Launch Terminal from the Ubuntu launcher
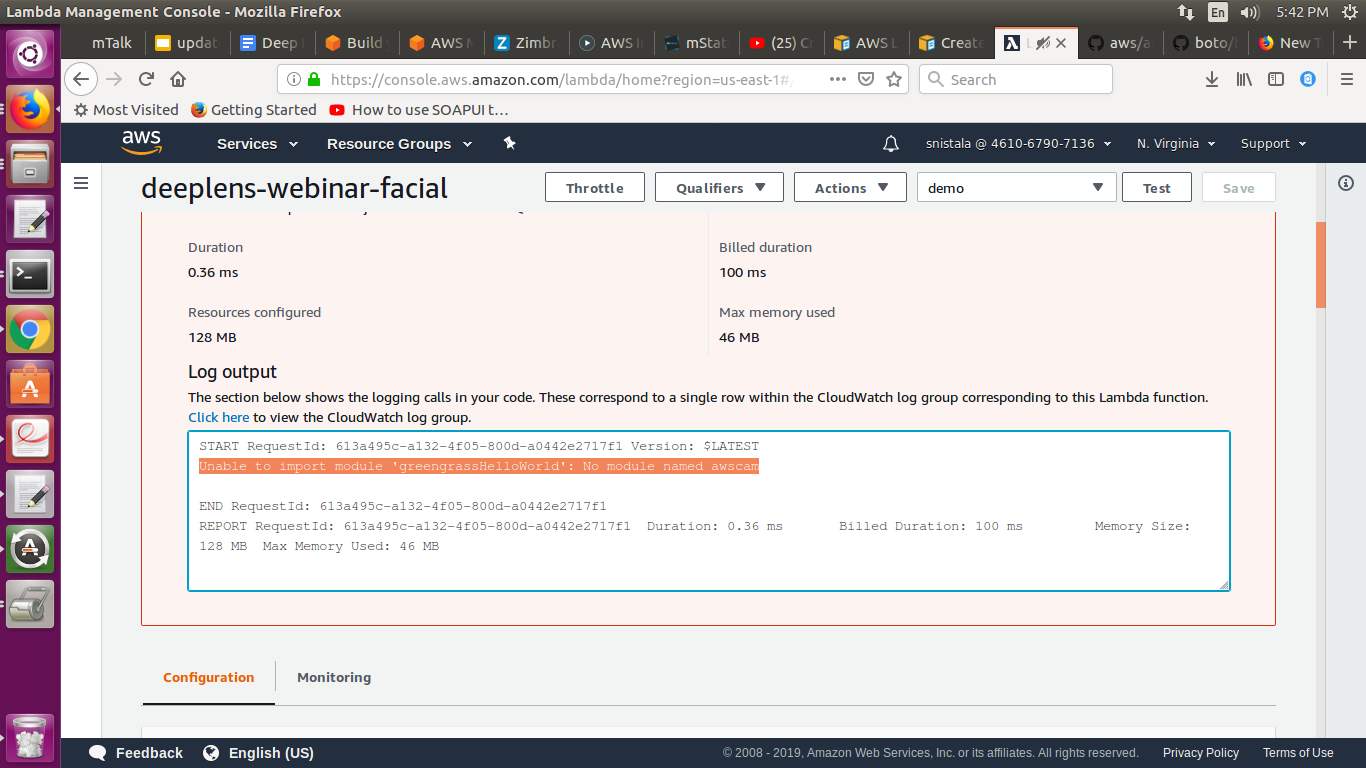Viewport: 1366px width, 768px height. click(x=30, y=275)
